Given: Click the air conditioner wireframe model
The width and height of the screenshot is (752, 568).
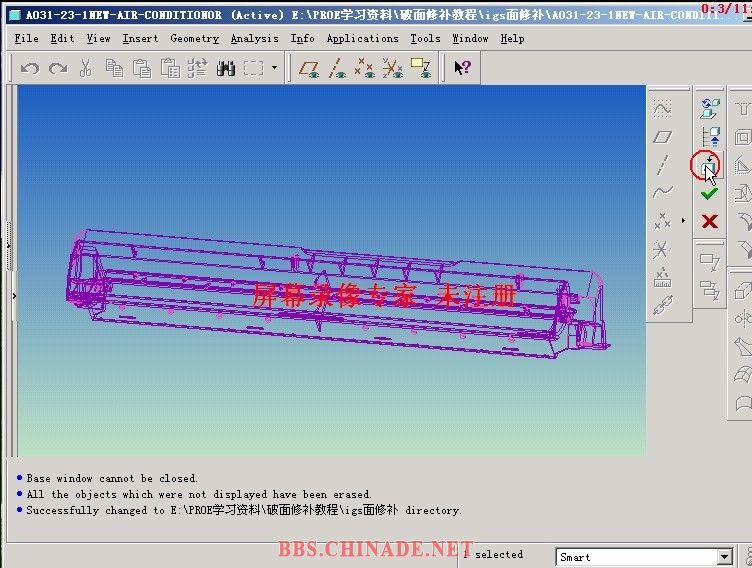Looking at the screenshot, I should click(336, 293).
